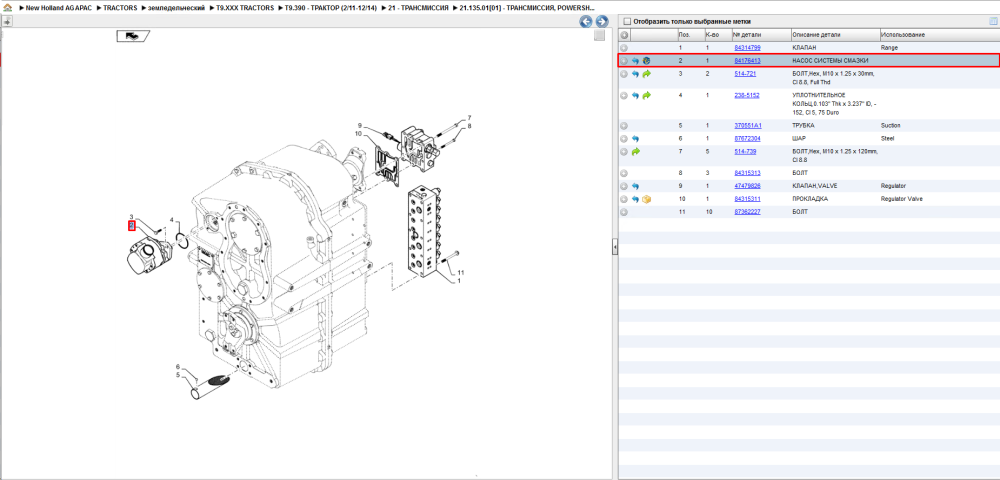Click yellow package icon in row 84315311
The width and height of the screenshot is (1000, 480).
point(646,199)
